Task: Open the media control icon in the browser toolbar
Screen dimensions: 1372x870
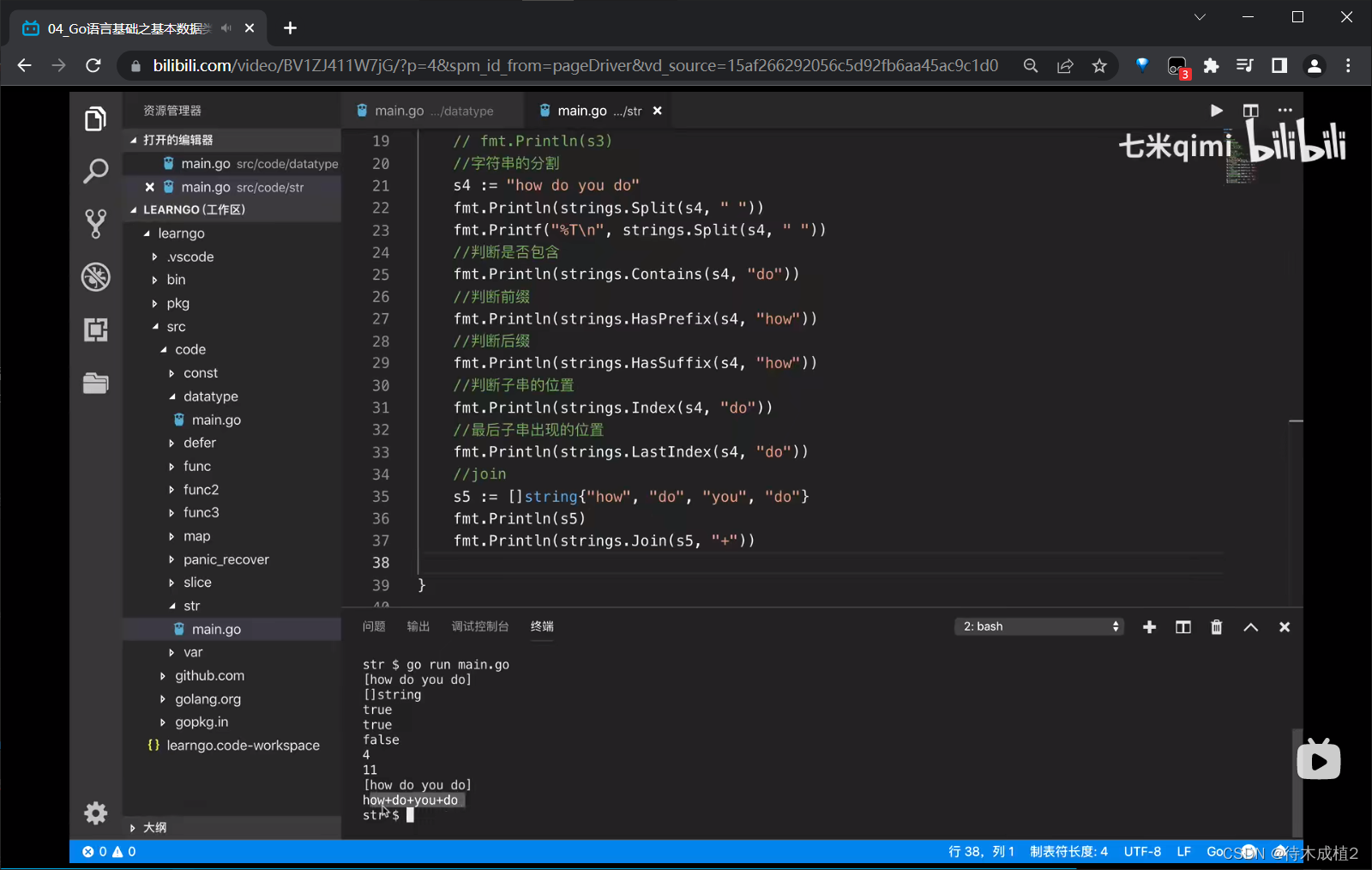Action: point(1245,66)
